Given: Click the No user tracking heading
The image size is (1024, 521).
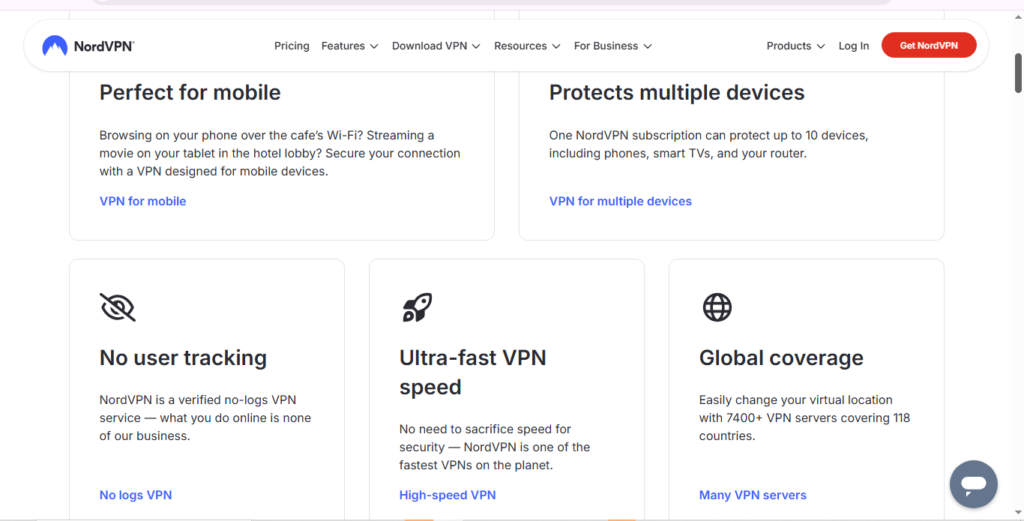Looking at the screenshot, I should pos(183,358).
